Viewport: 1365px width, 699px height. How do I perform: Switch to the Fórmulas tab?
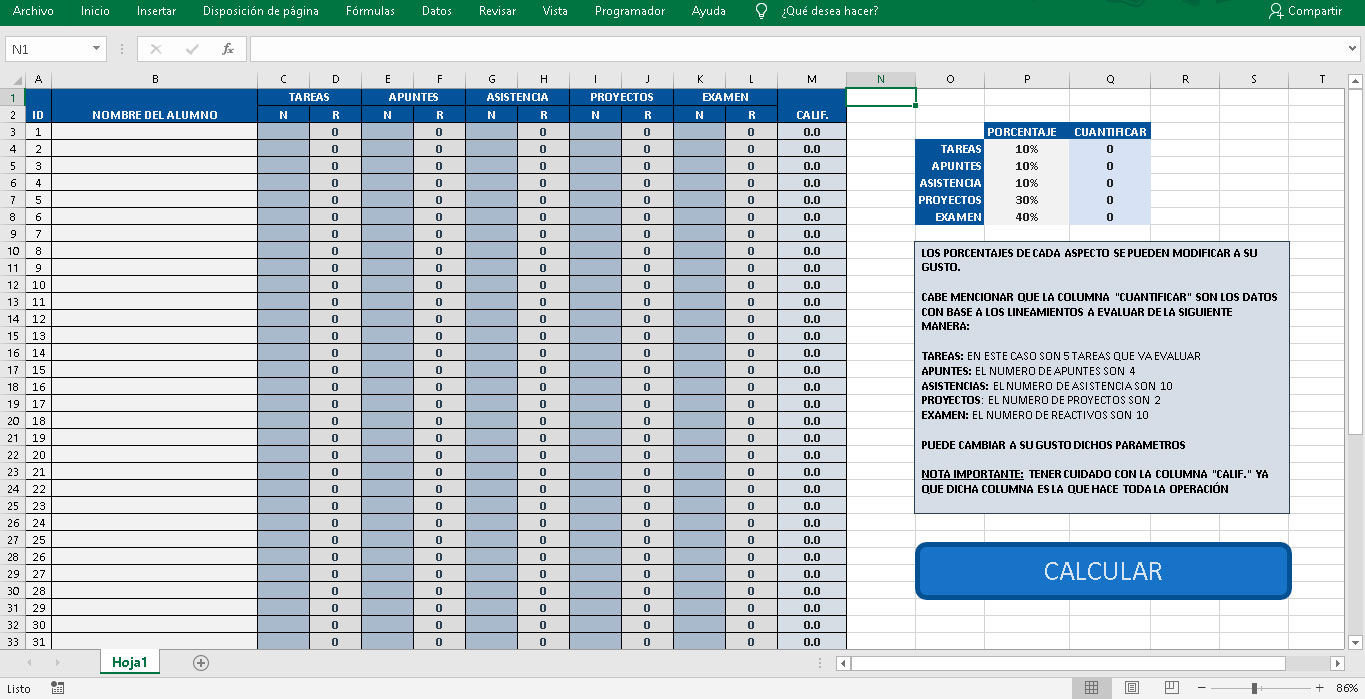point(370,11)
